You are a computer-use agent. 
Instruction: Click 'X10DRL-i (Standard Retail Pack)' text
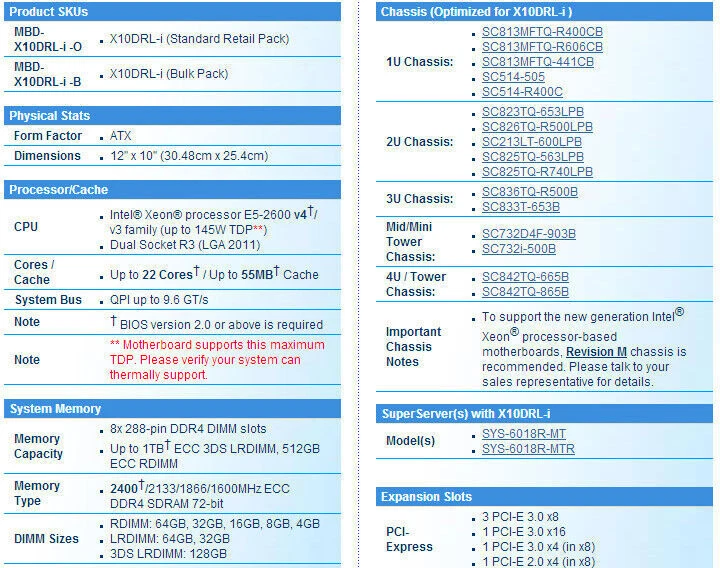199,39
